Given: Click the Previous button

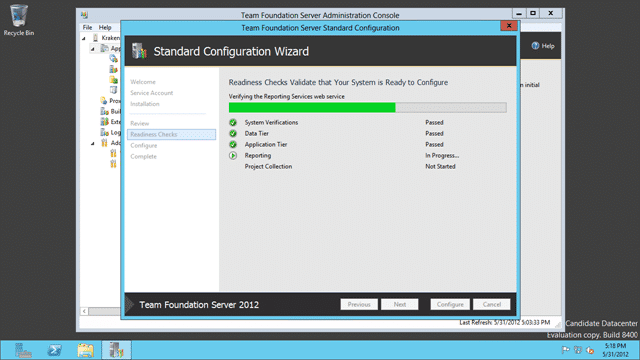Looking at the screenshot, I should point(359,304).
